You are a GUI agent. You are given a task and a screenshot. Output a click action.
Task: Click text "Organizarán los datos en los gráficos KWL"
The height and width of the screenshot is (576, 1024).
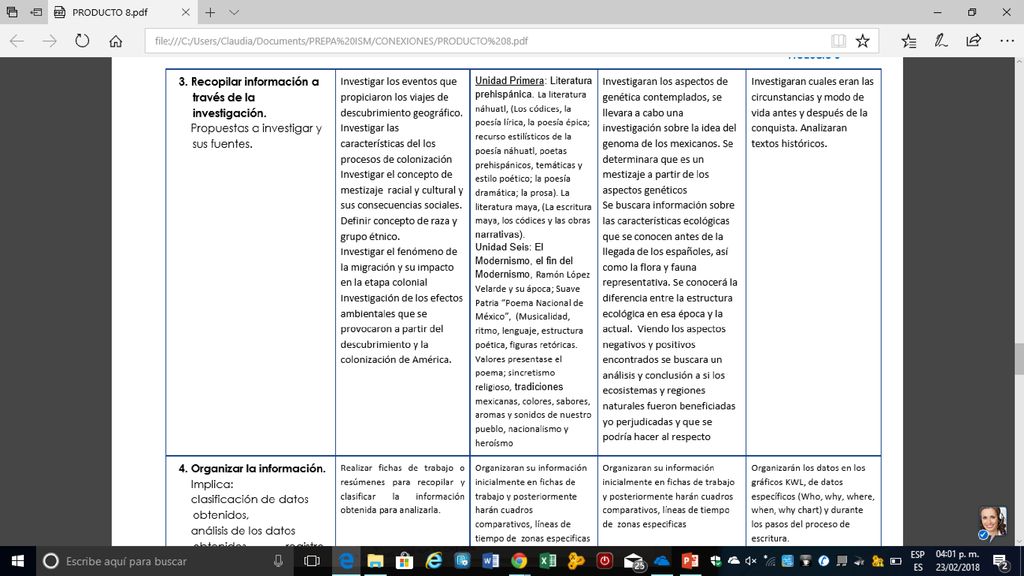coord(808,475)
